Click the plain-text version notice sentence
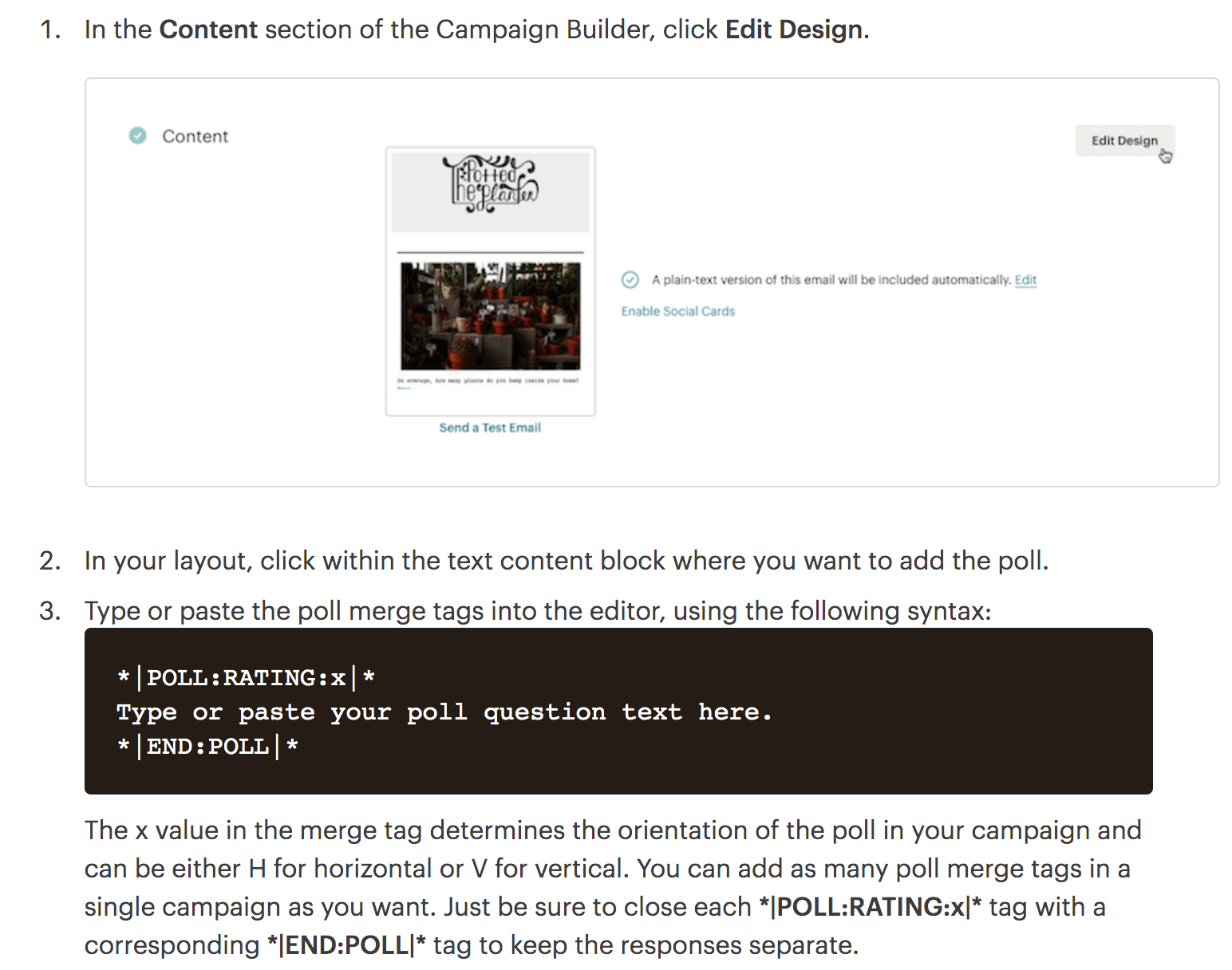 pos(831,280)
